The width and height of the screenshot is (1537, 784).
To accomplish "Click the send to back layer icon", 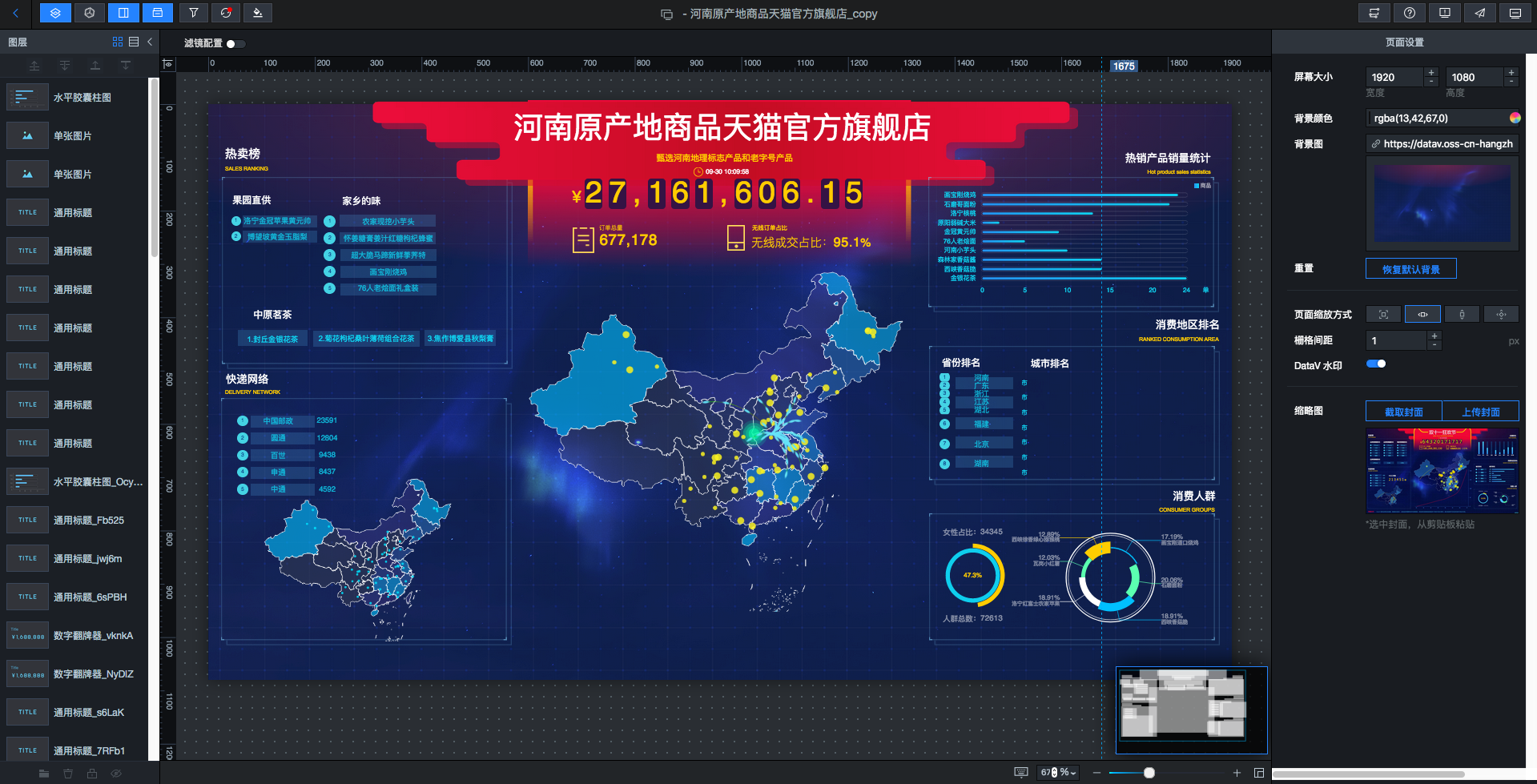I will (65, 66).
